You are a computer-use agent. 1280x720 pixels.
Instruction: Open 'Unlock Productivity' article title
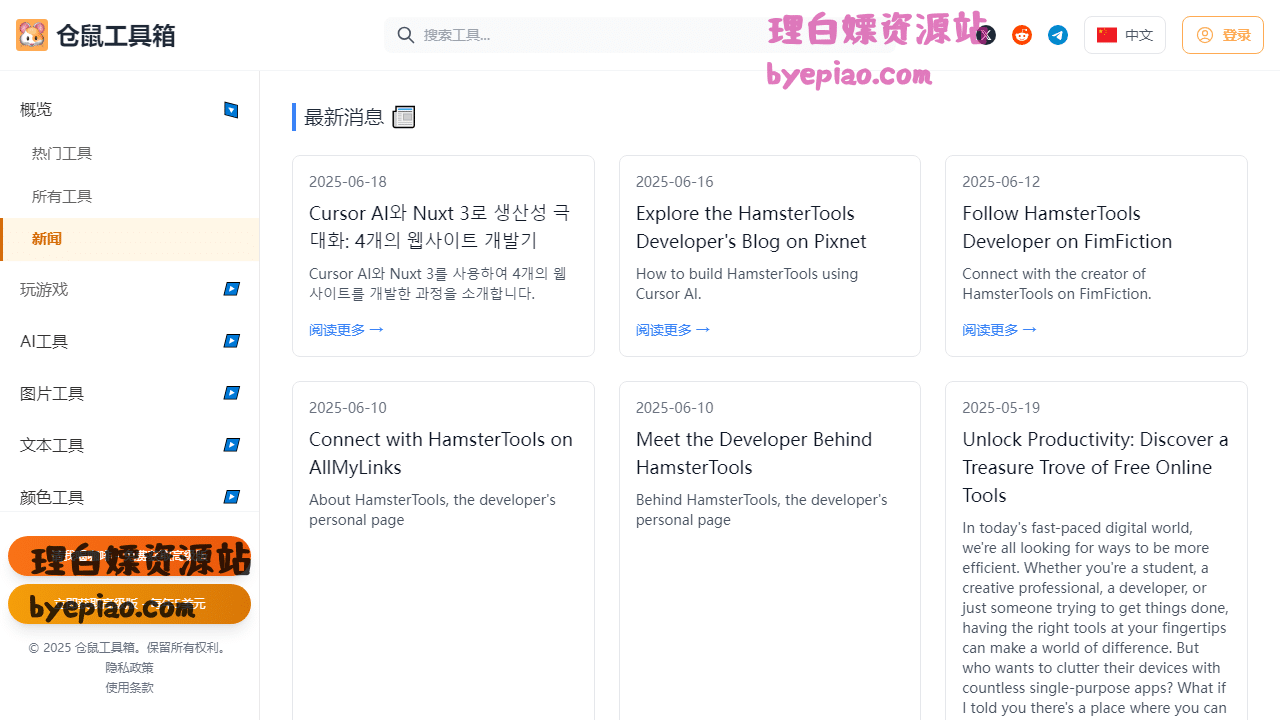[x=1095, y=467]
